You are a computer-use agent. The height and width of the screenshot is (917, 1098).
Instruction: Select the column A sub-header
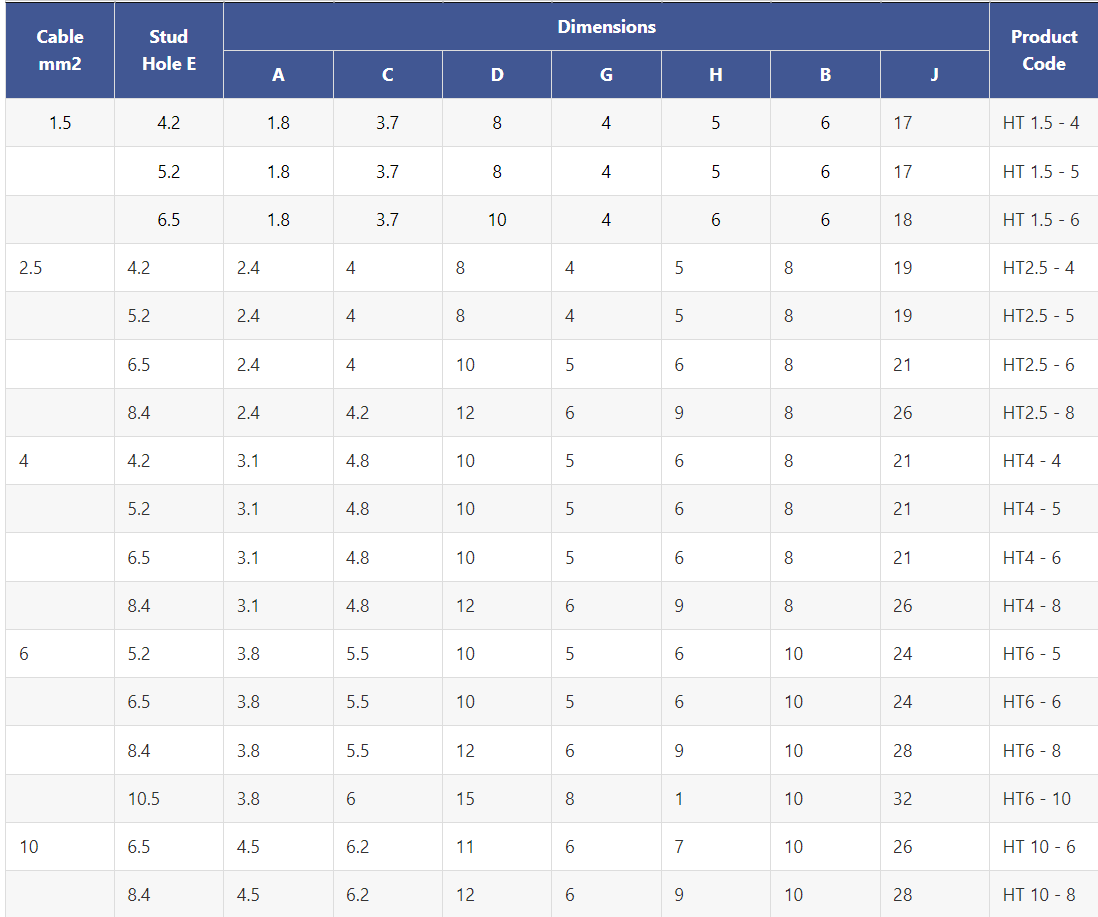pos(278,75)
